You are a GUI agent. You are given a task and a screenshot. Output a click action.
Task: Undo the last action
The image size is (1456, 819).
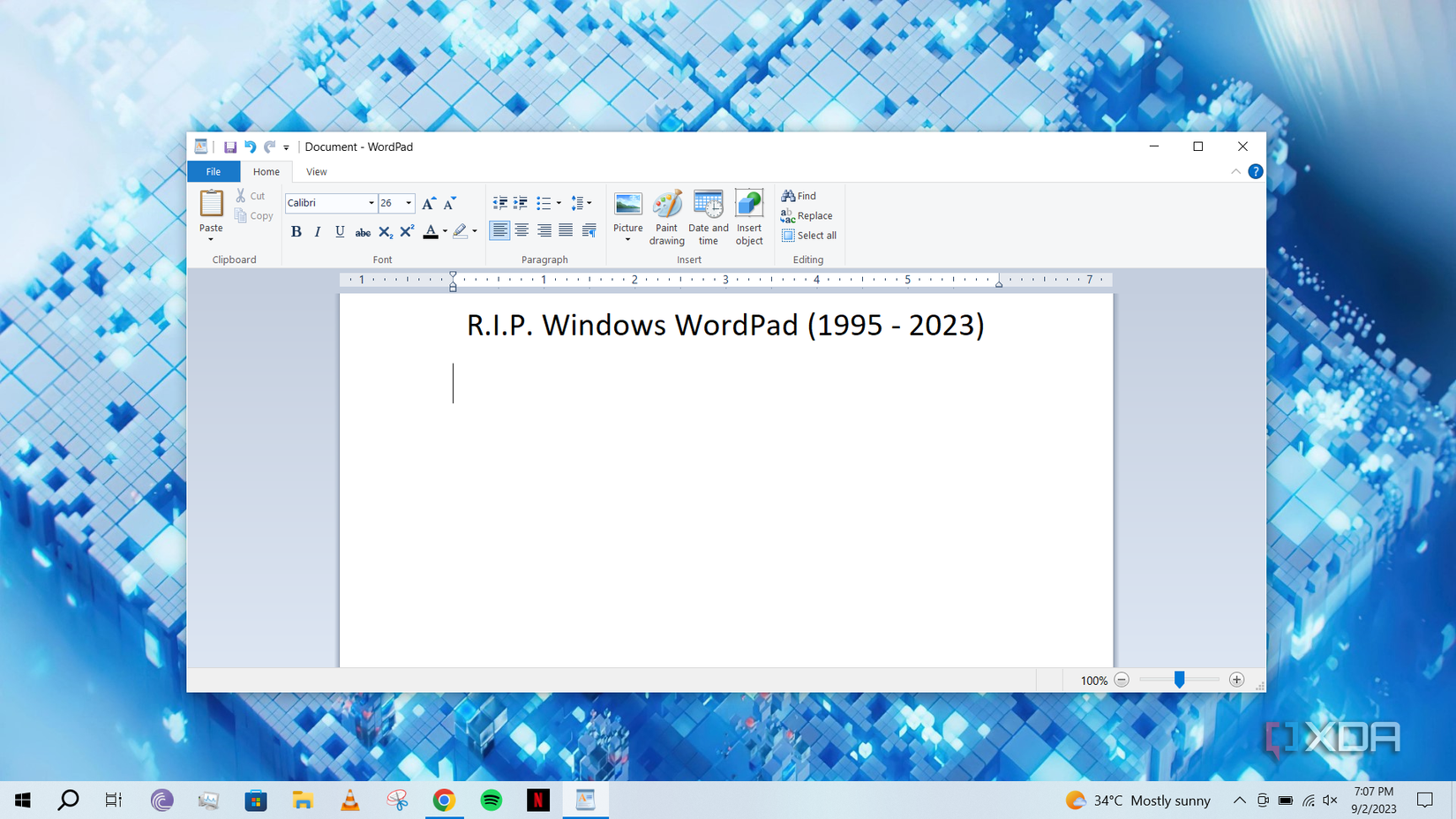point(250,147)
